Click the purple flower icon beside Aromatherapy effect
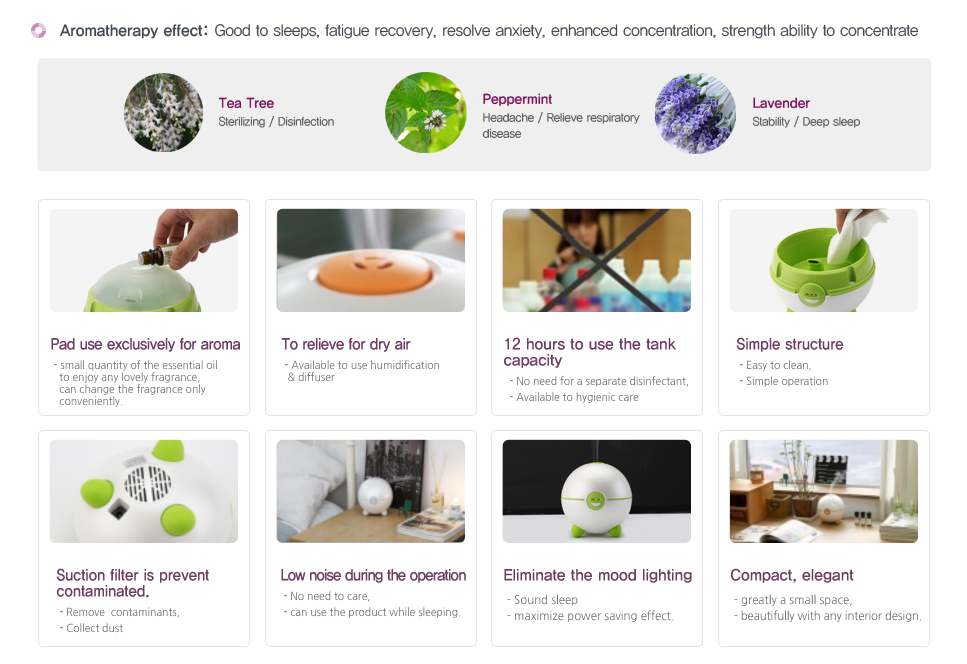Screen dimensions: 967x664 point(39,30)
